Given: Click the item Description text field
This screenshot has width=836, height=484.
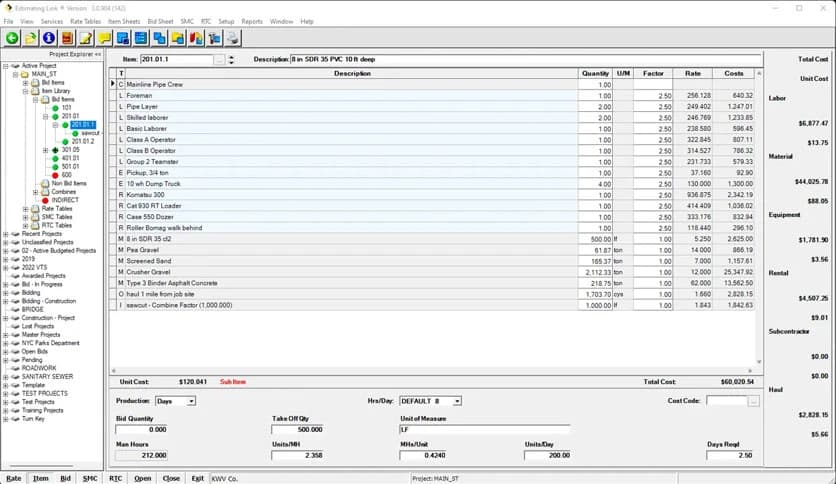Looking at the screenshot, I should pos(526,60).
